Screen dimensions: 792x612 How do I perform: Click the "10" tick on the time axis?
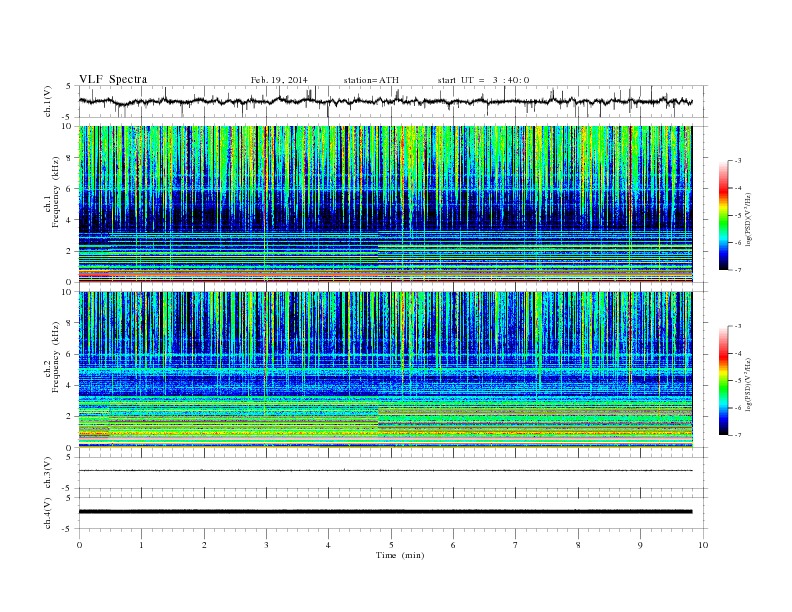point(703,545)
